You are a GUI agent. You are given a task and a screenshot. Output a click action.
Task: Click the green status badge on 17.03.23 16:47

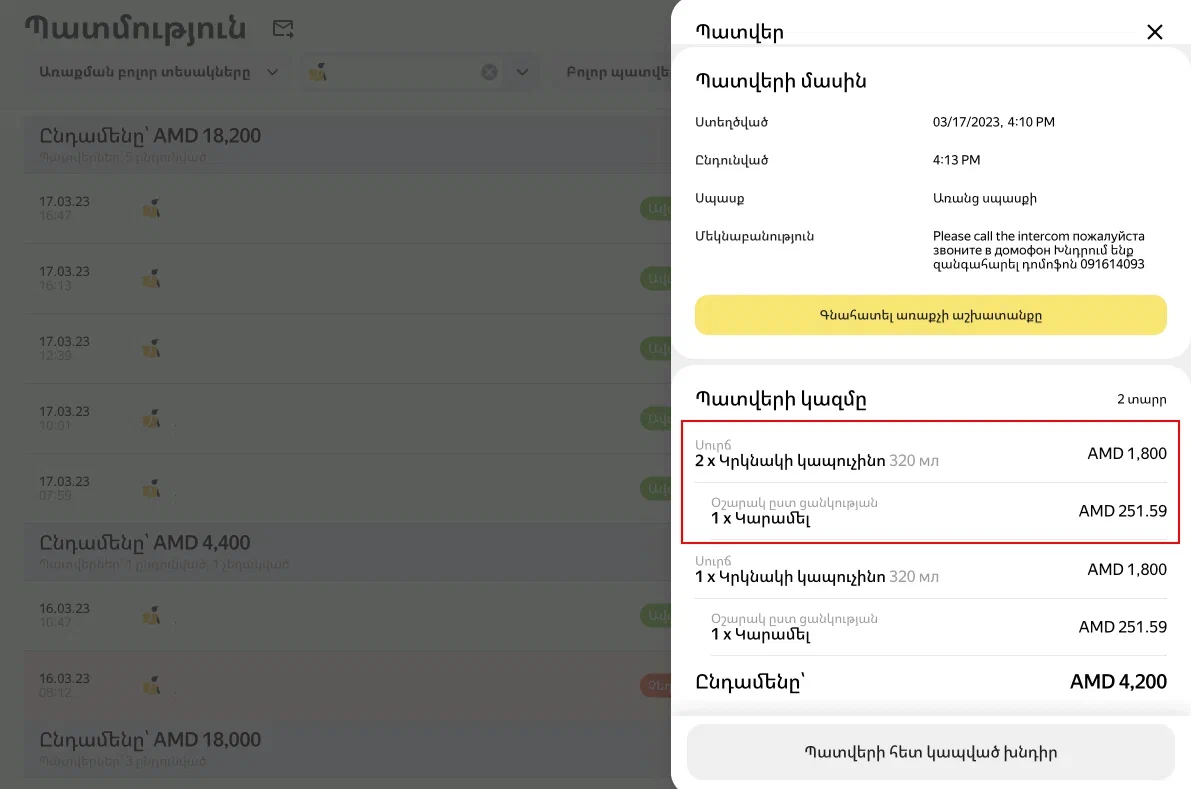coord(656,208)
